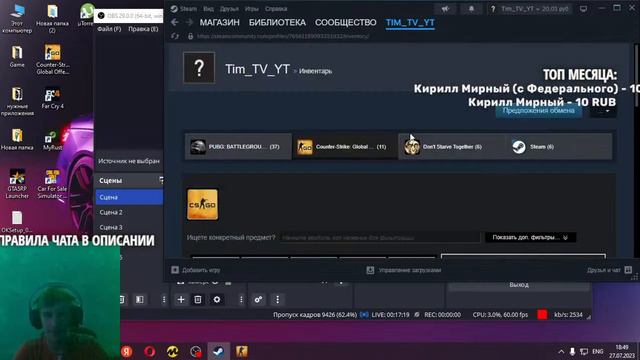Open the Вид menu in Steam
This screenshot has height=360, width=640.
[x=208, y=9]
